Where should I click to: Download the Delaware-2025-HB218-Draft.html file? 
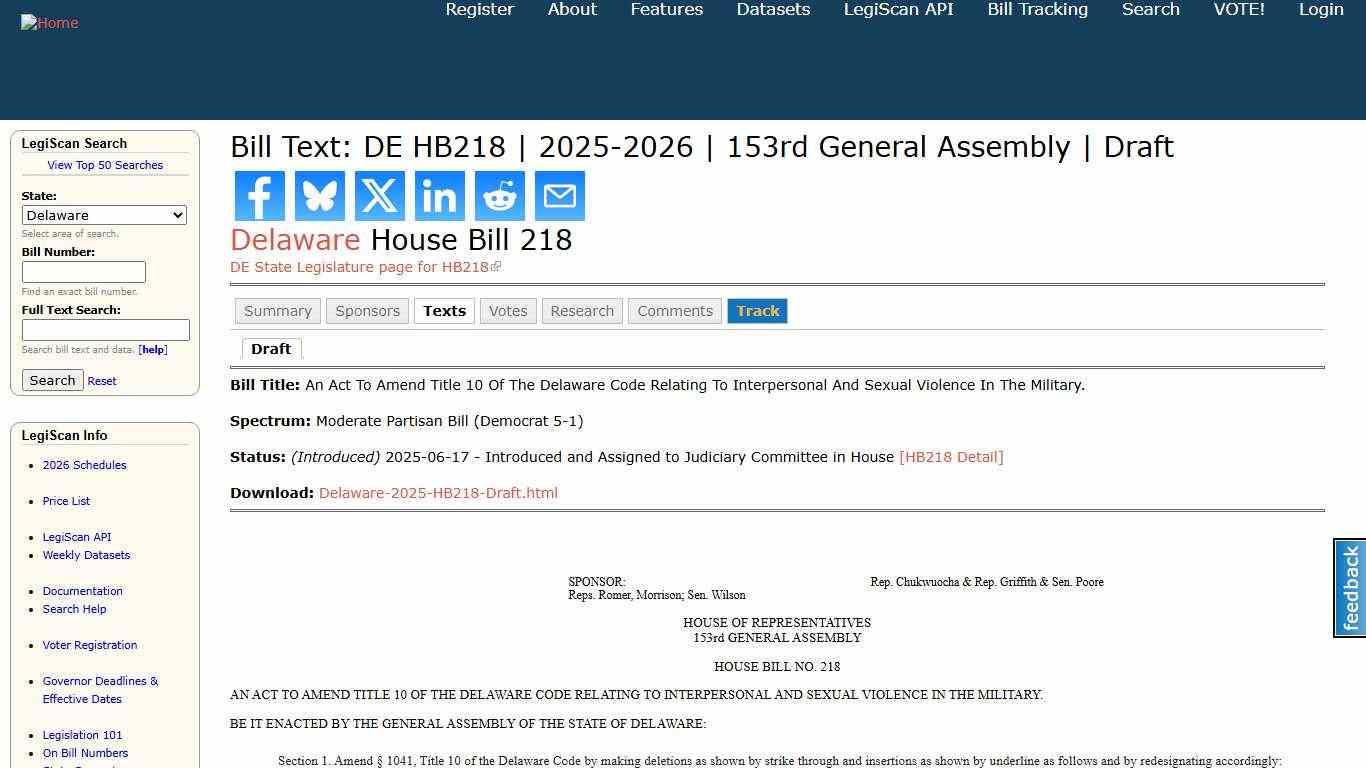pyautogui.click(x=437, y=492)
